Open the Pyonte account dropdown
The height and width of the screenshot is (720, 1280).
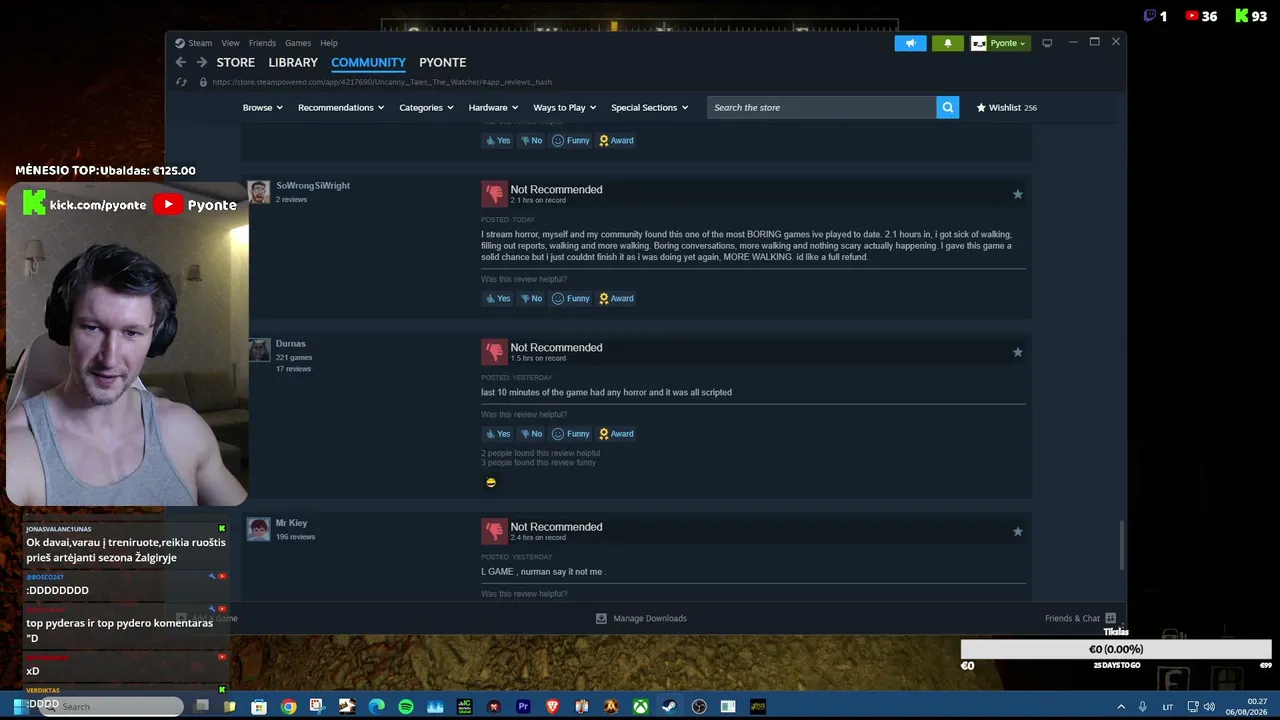tap(1000, 43)
